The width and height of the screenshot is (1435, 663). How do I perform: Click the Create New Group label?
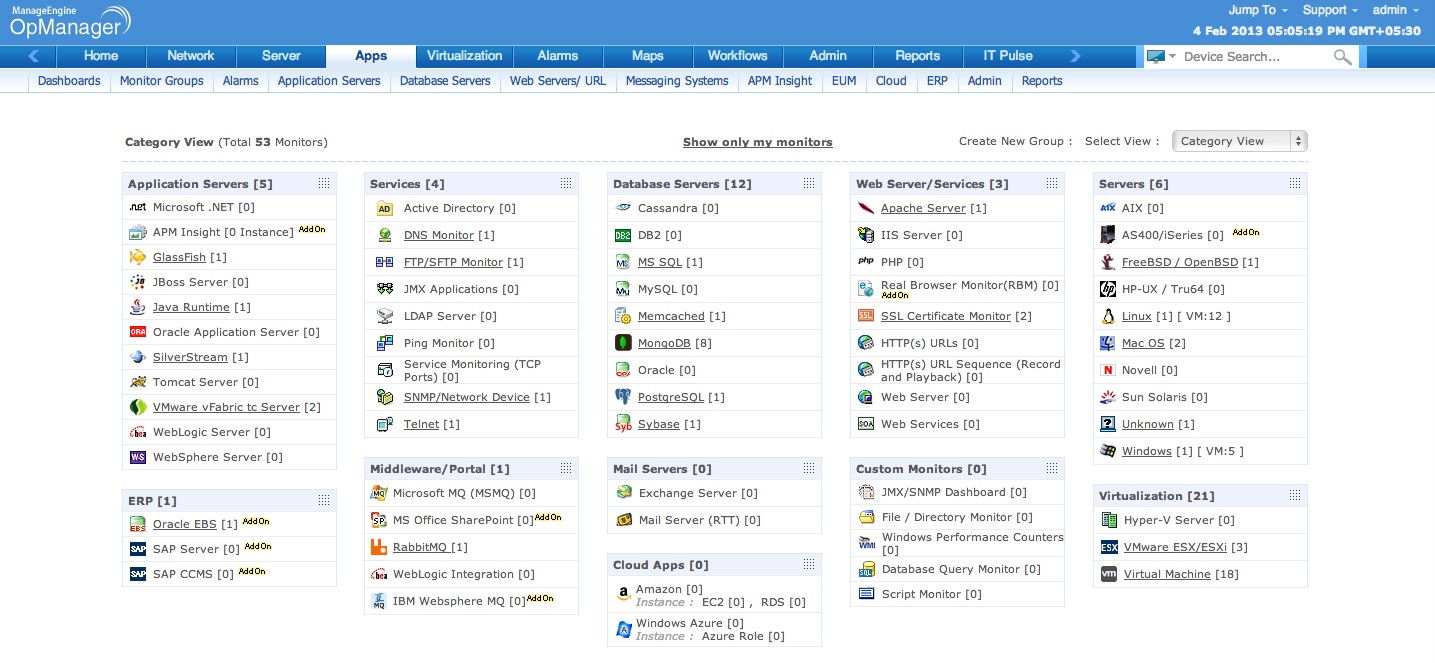(1015, 141)
